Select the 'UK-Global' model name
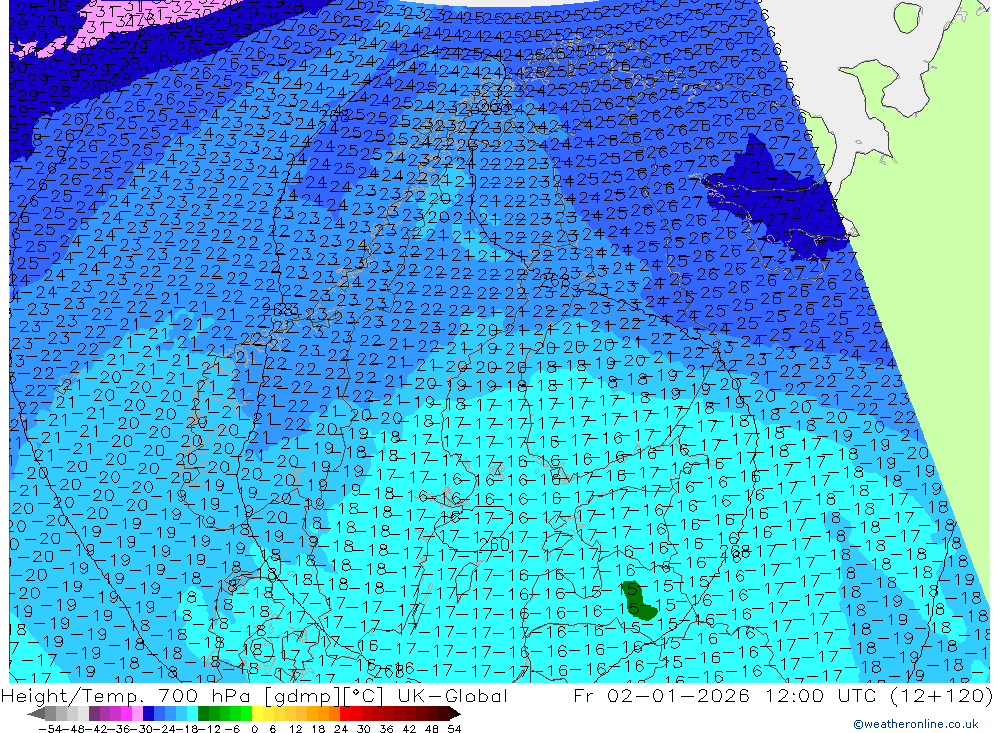 (452, 695)
